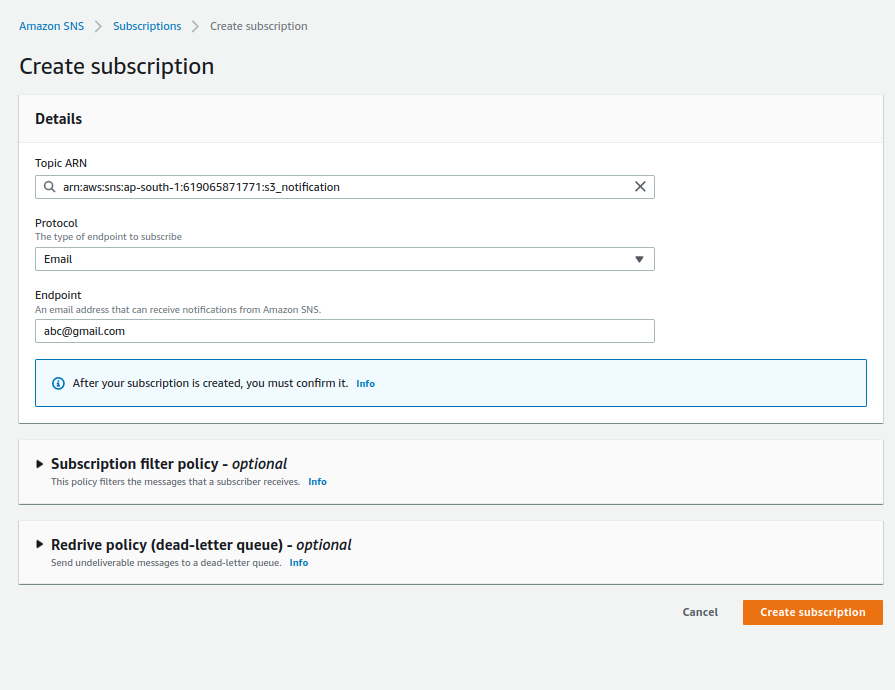Click the Topic ARN label
Image resolution: width=895 pixels, height=690 pixels.
[61, 163]
